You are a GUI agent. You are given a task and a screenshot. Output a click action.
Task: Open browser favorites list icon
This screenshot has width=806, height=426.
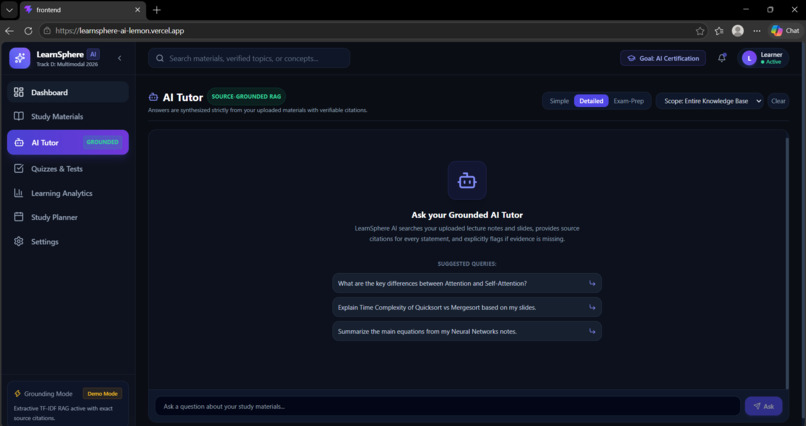point(719,31)
